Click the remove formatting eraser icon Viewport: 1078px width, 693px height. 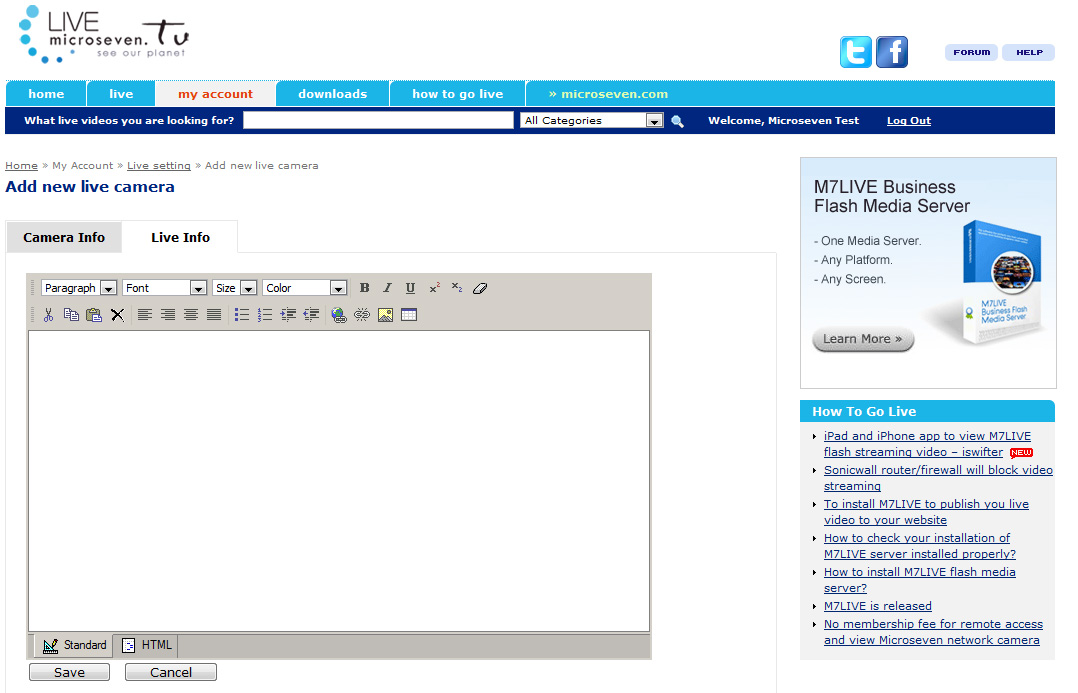480,288
